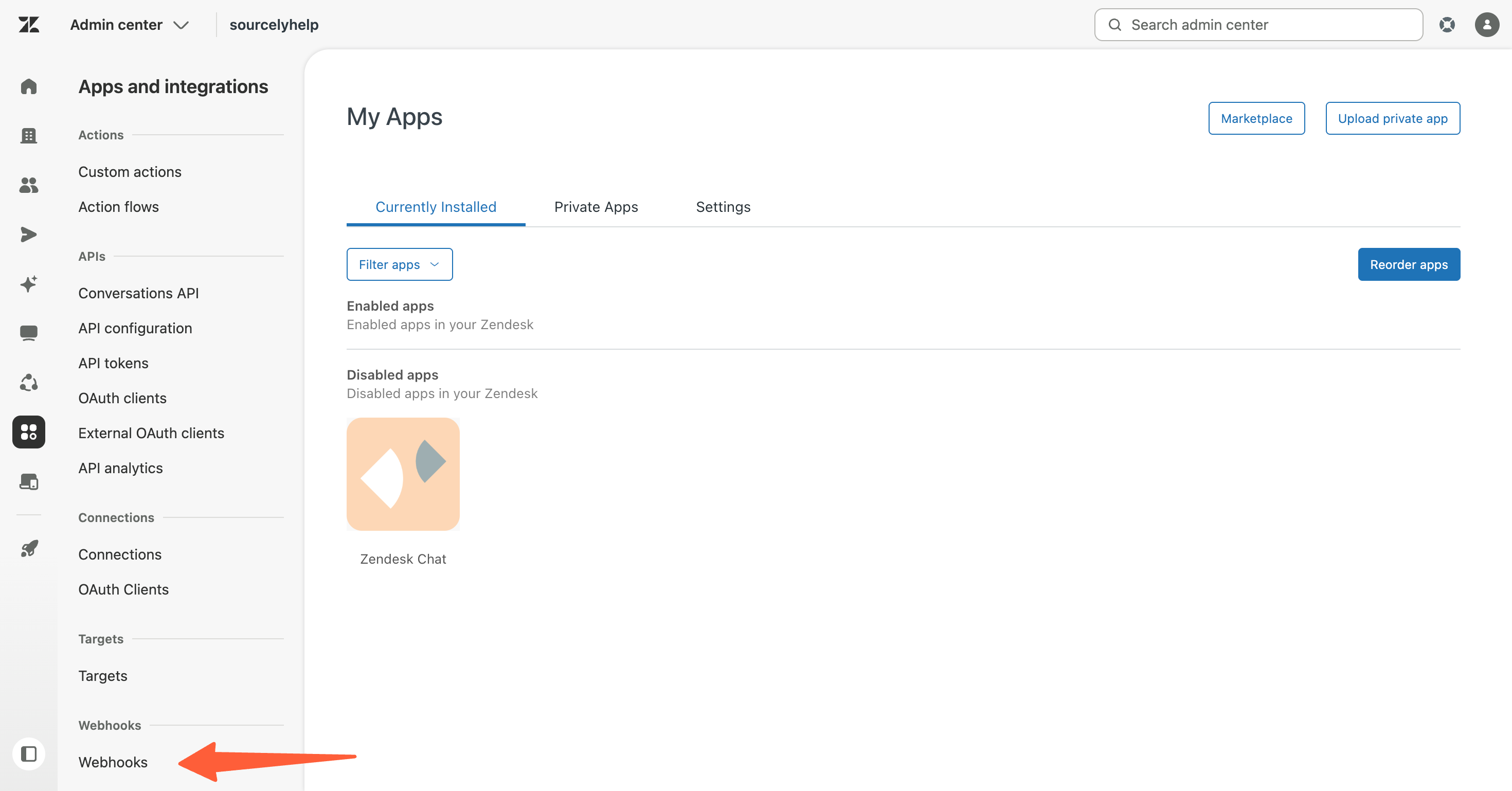Click the Enabled apps heading
The width and height of the screenshot is (1512, 791).
[x=390, y=307]
